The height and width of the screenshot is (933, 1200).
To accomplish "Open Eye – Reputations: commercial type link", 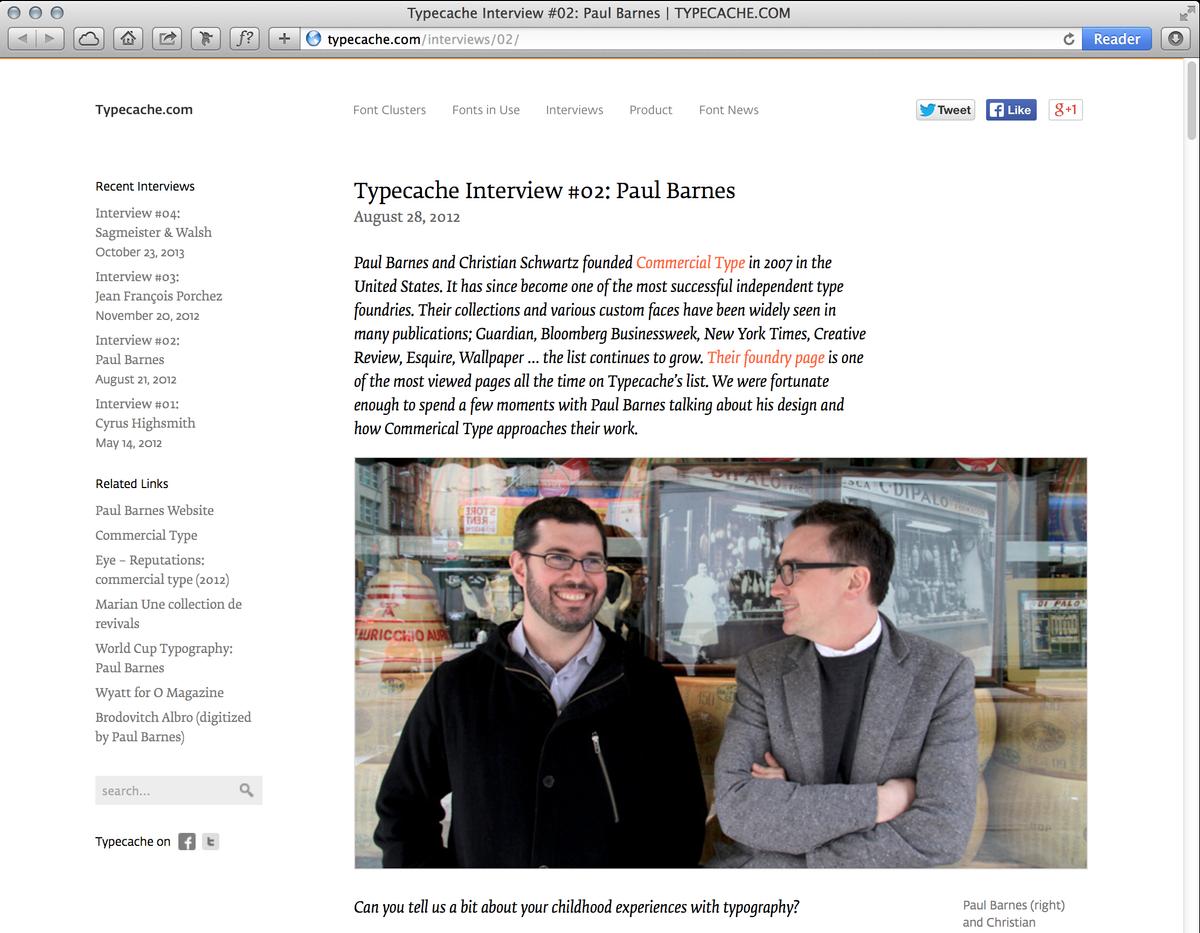I will [162, 570].
